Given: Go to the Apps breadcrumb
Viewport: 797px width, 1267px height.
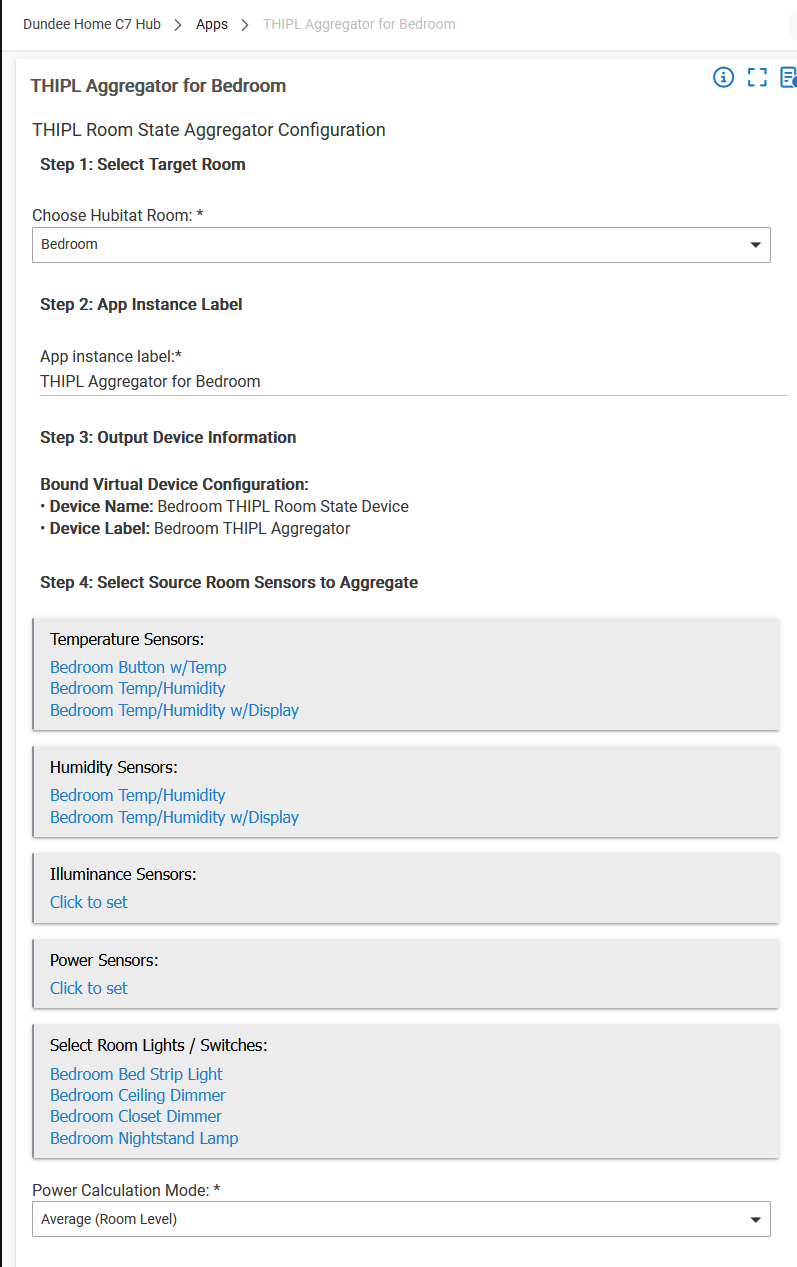Looking at the screenshot, I should (212, 24).
